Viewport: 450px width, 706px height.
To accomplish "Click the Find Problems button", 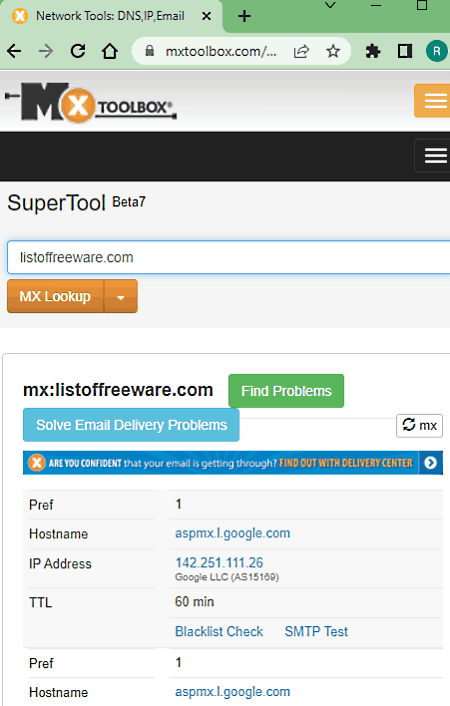I will [x=286, y=391].
